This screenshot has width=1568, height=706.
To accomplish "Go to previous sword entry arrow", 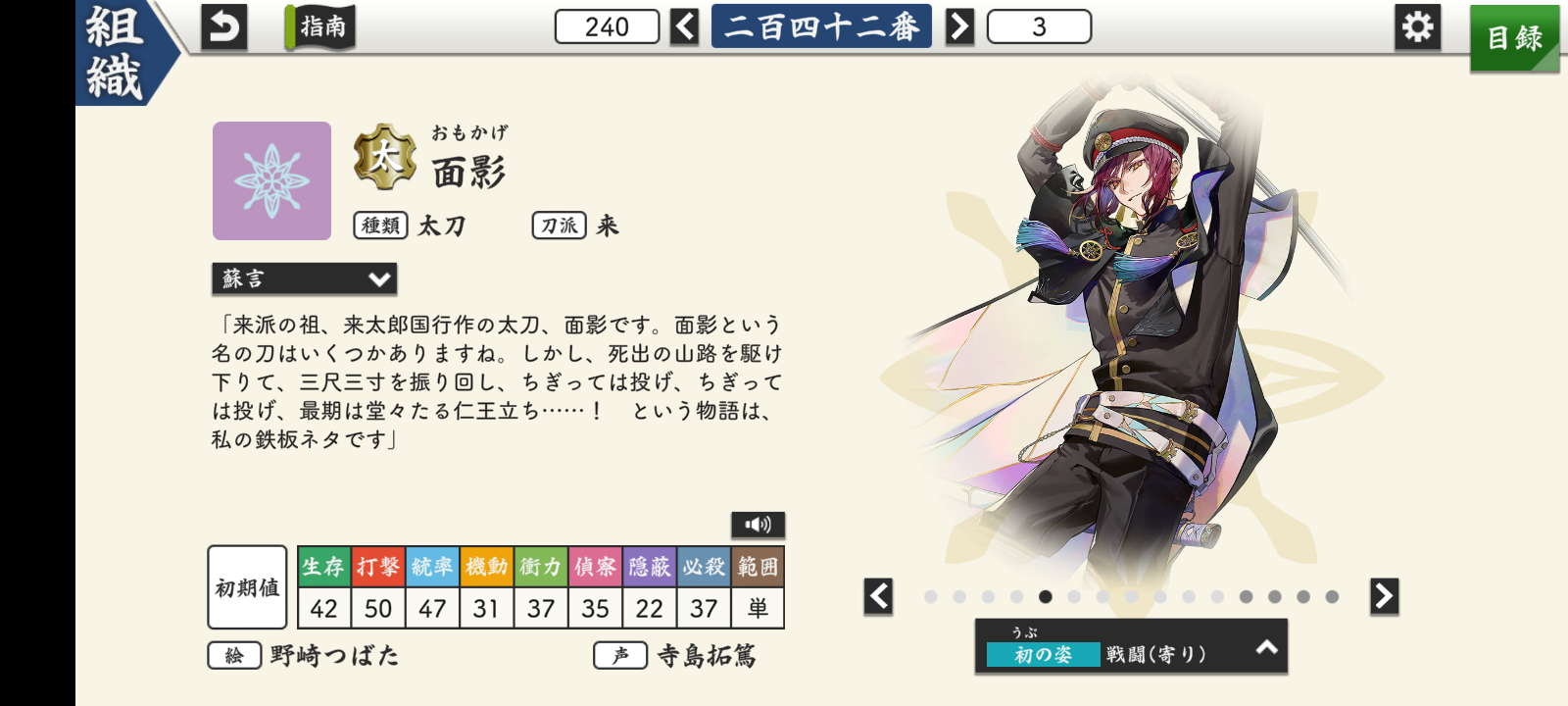I will [x=685, y=26].
